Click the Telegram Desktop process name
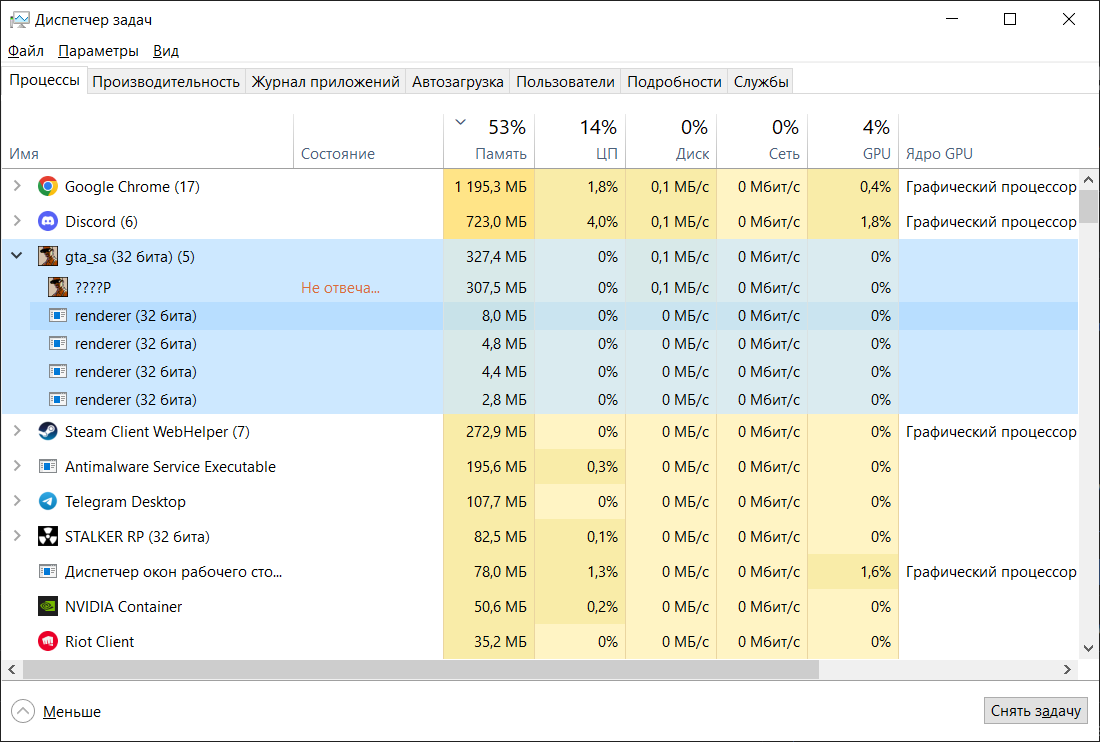 pos(126,501)
